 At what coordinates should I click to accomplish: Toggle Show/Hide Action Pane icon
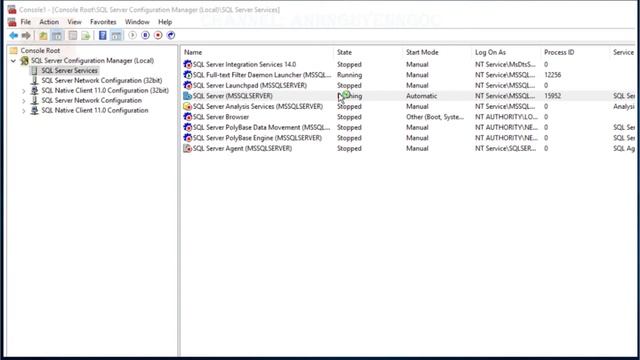pyautogui.click(x=116, y=36)
